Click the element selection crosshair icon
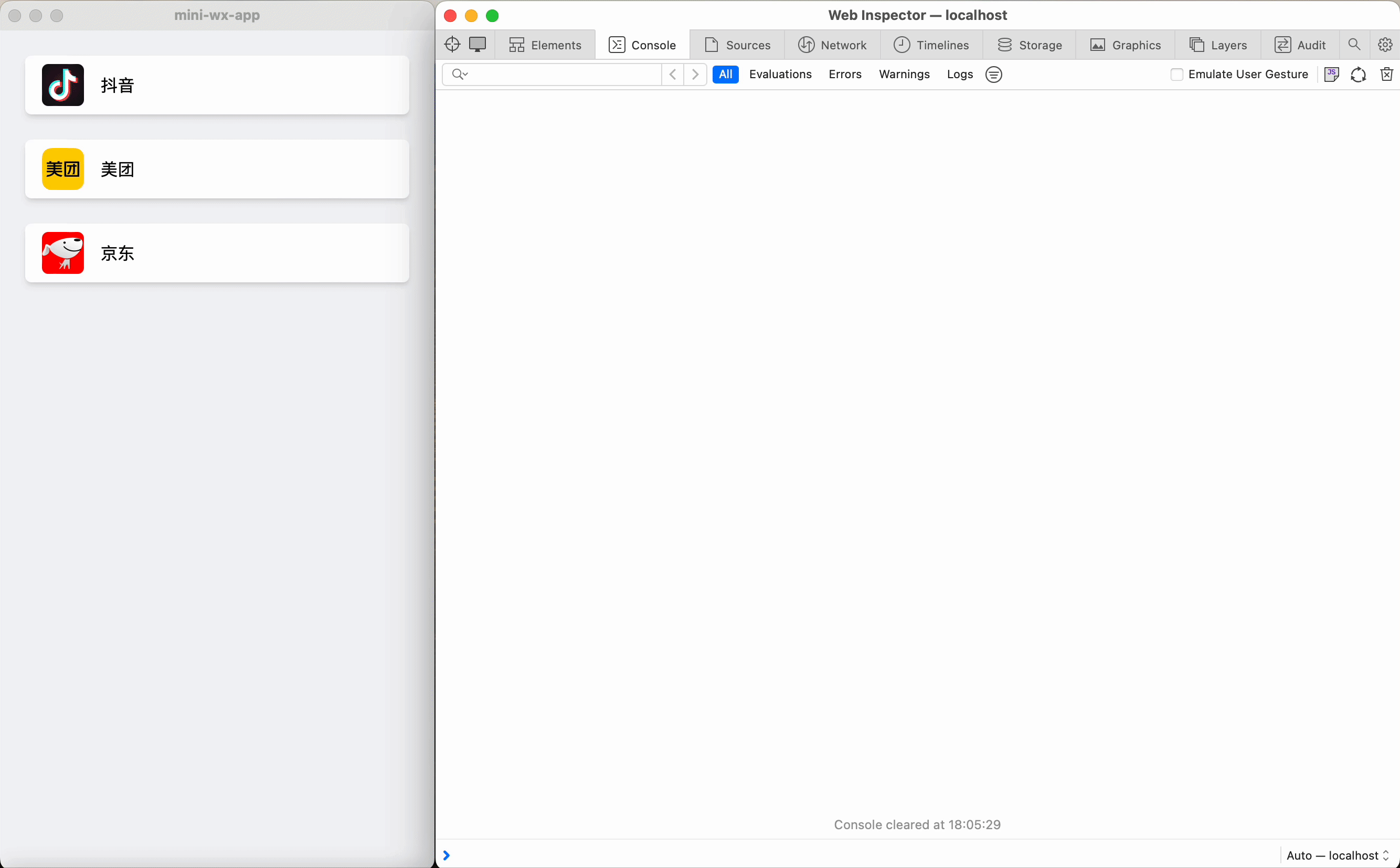Image resolution: width=1400 pixels, height=868 pixels. [452, 44]
